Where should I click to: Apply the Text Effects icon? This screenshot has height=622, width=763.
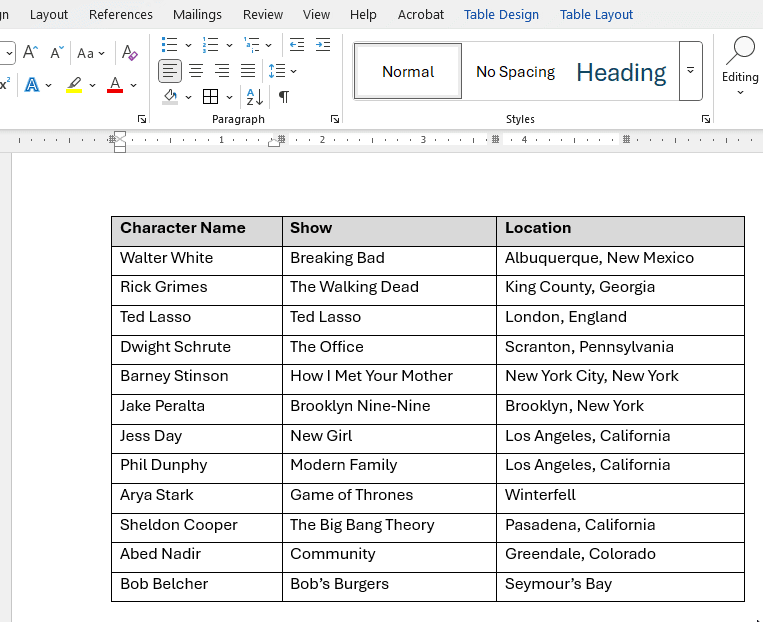tap(32, 85)
